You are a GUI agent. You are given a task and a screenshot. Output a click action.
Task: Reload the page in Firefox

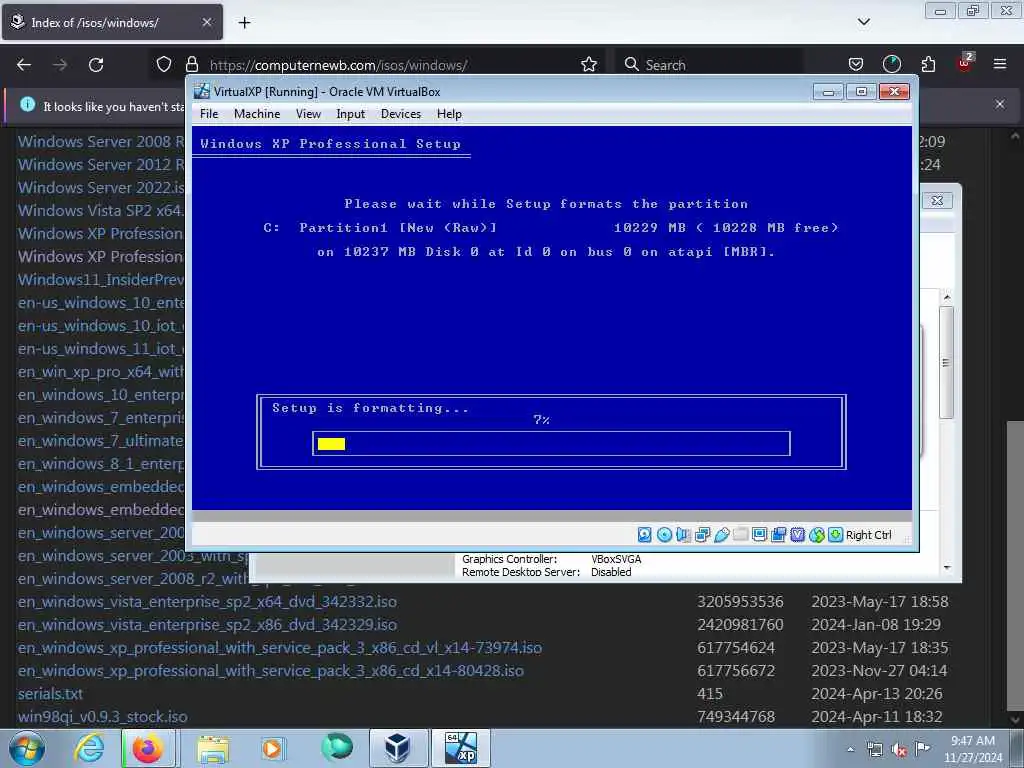click(96, 65)
